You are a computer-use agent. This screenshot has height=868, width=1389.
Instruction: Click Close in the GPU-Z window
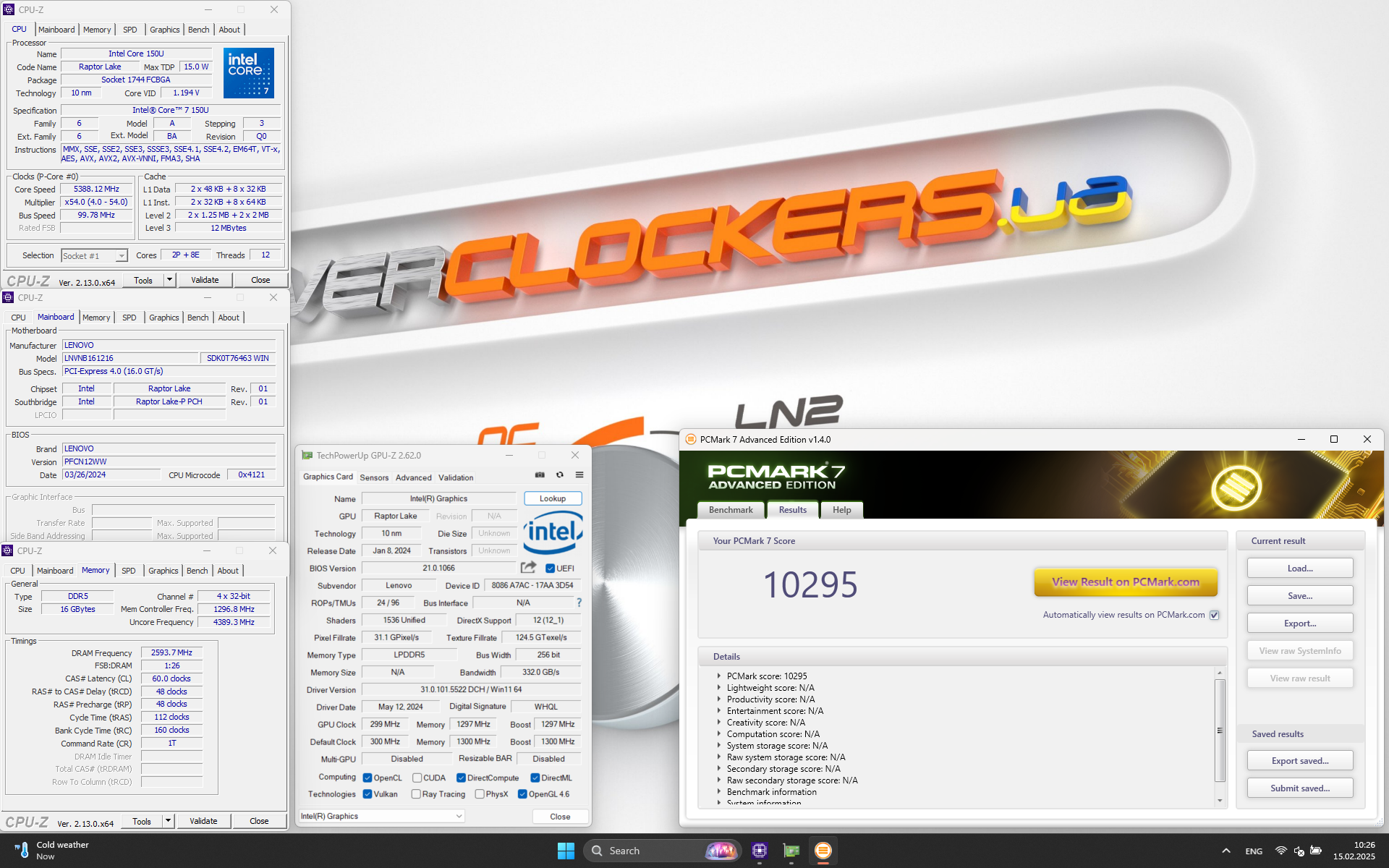click(560, 816)
